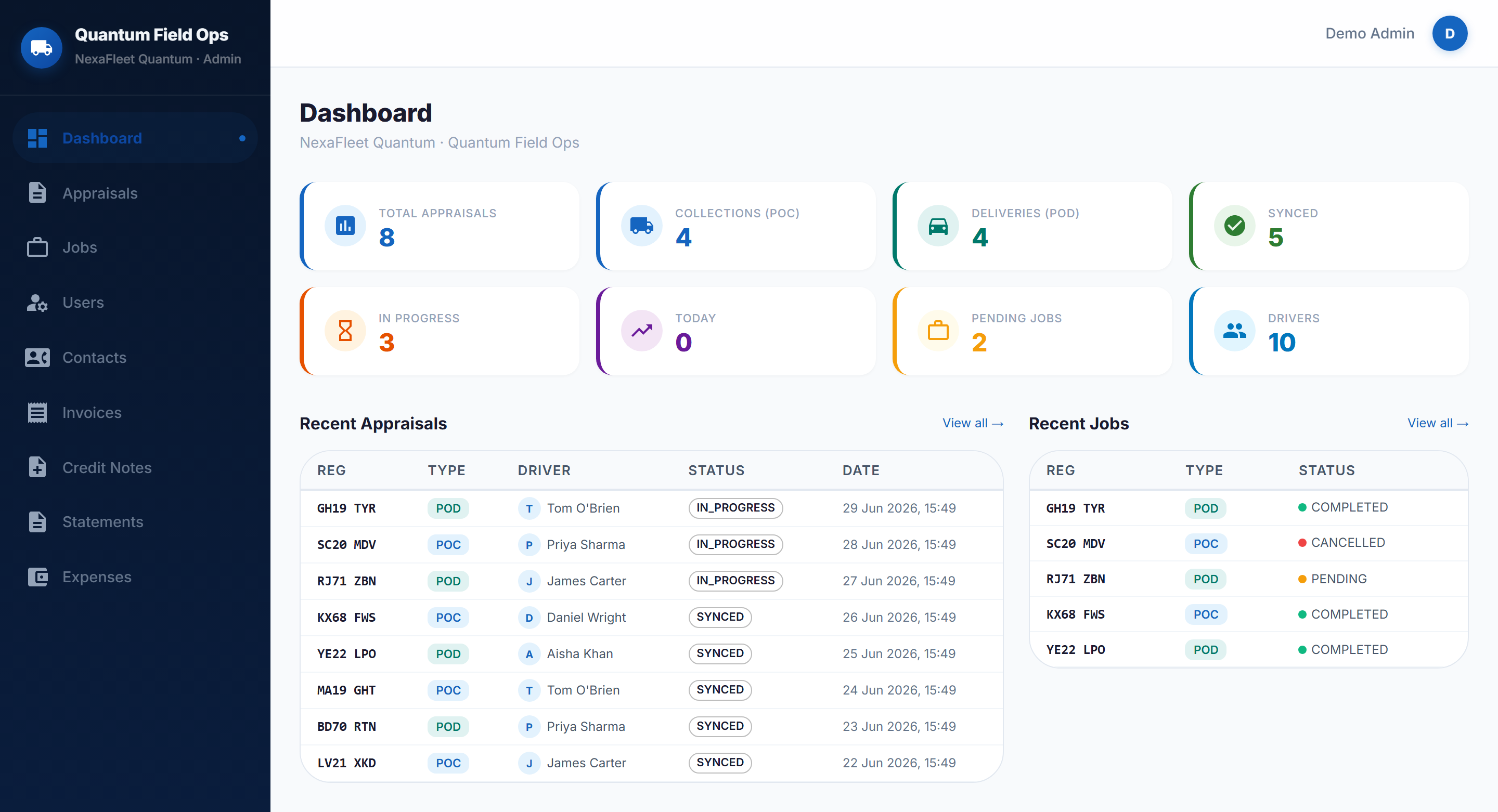Viewport: 1498px width, 812px height.
Task: Select KX68 FWS in Recent Jobs
Action: click(x=1075, y=614)
